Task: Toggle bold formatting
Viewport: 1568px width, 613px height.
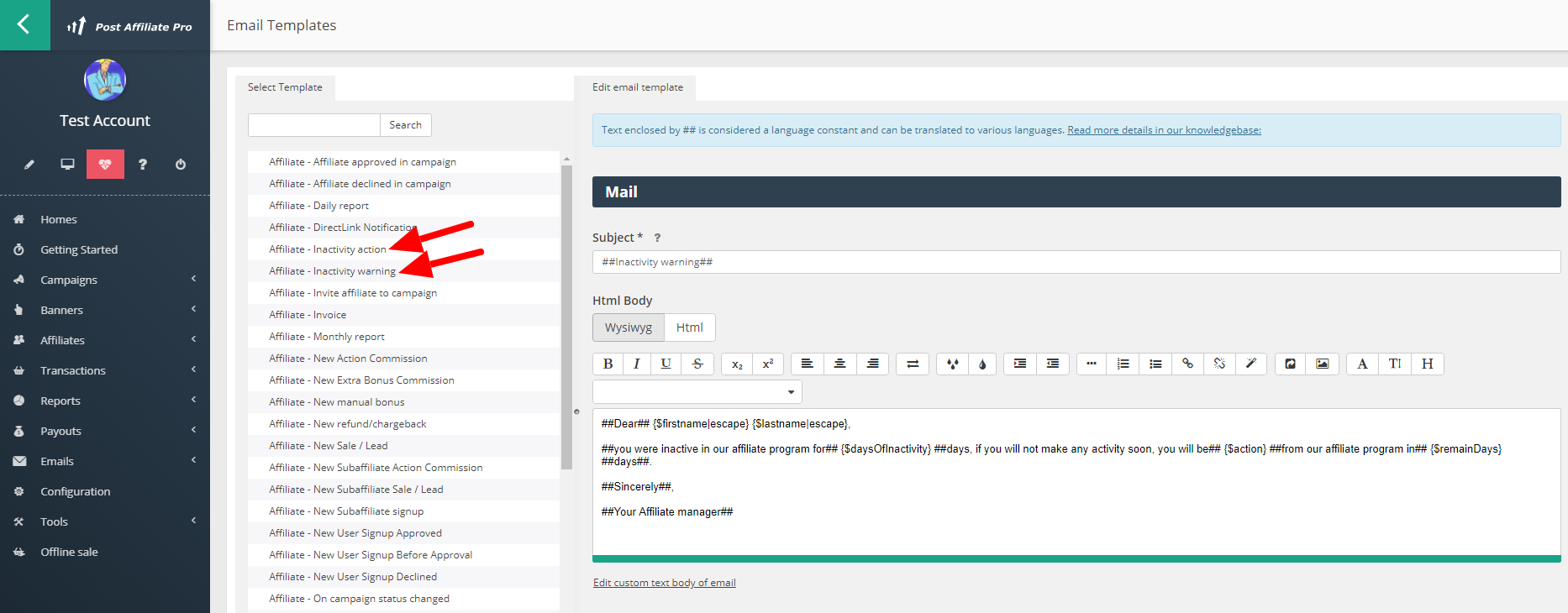Action: [608, 364]
